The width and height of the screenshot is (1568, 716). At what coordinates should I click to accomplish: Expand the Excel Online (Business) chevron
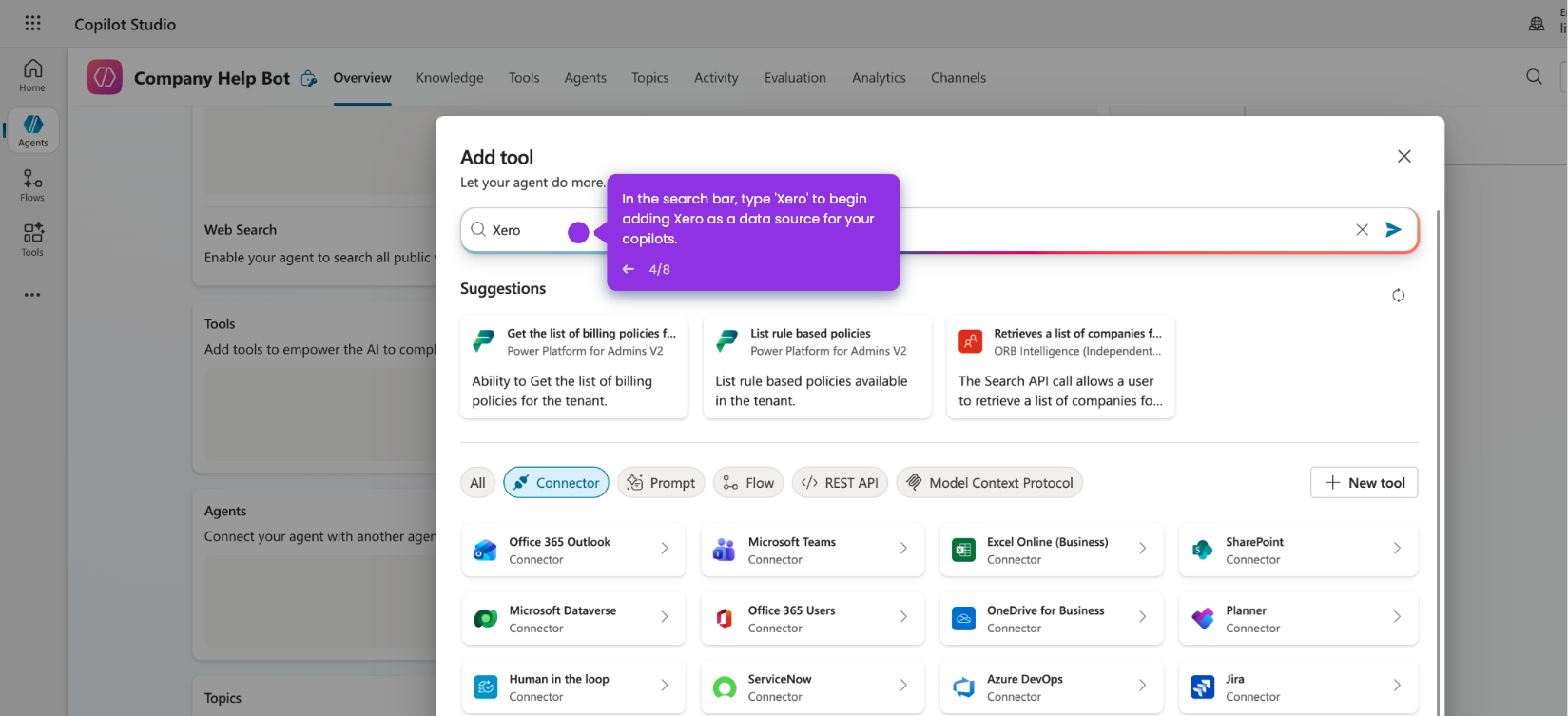[x=1142, y=549]
